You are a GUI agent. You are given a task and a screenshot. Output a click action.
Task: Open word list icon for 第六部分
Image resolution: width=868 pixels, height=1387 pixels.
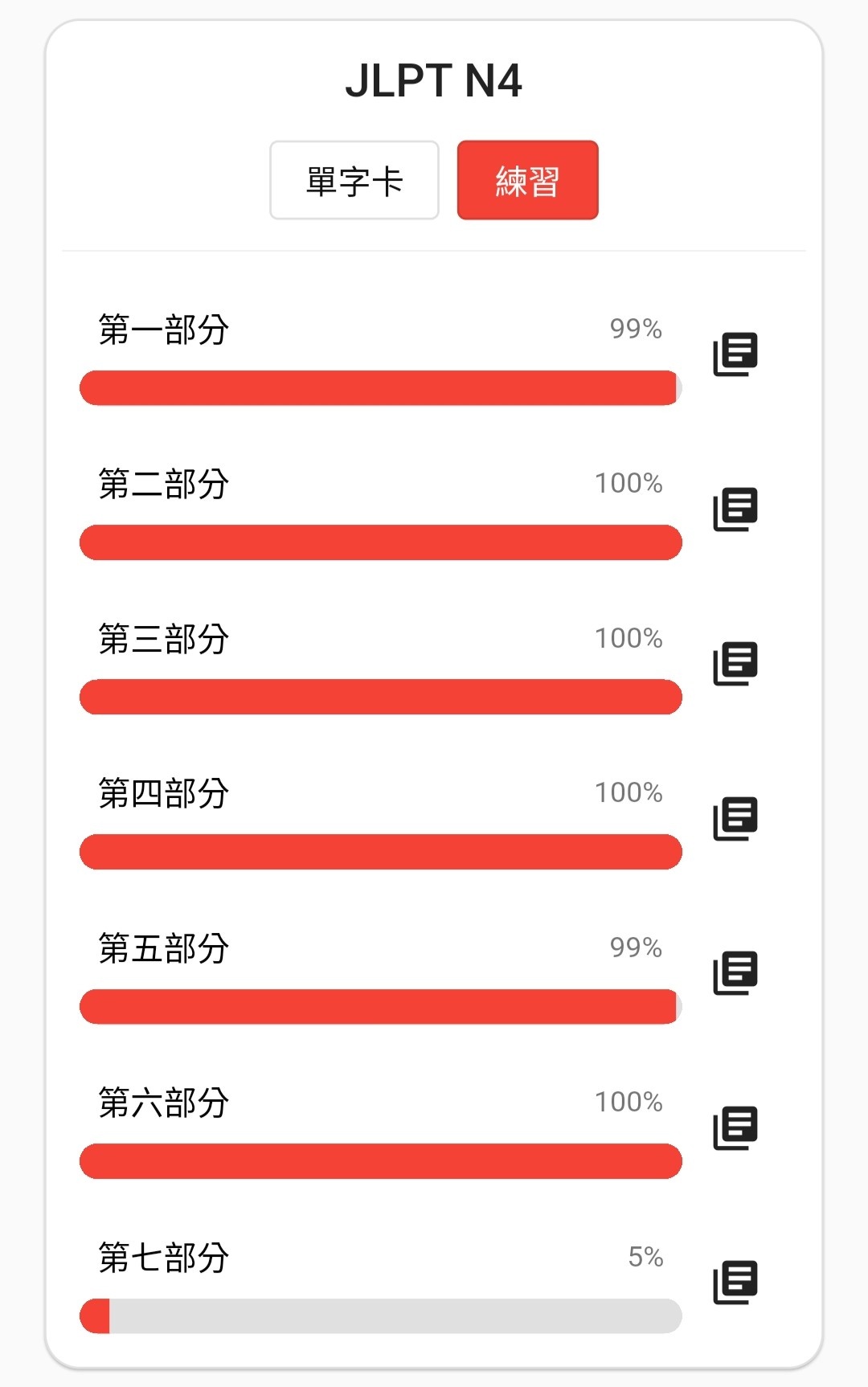(x=735, y=1128)
